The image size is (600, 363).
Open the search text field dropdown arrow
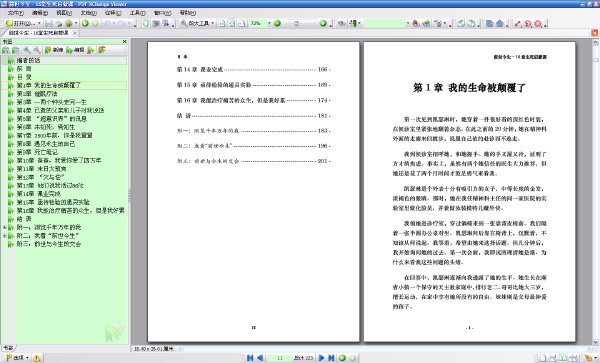408,23
